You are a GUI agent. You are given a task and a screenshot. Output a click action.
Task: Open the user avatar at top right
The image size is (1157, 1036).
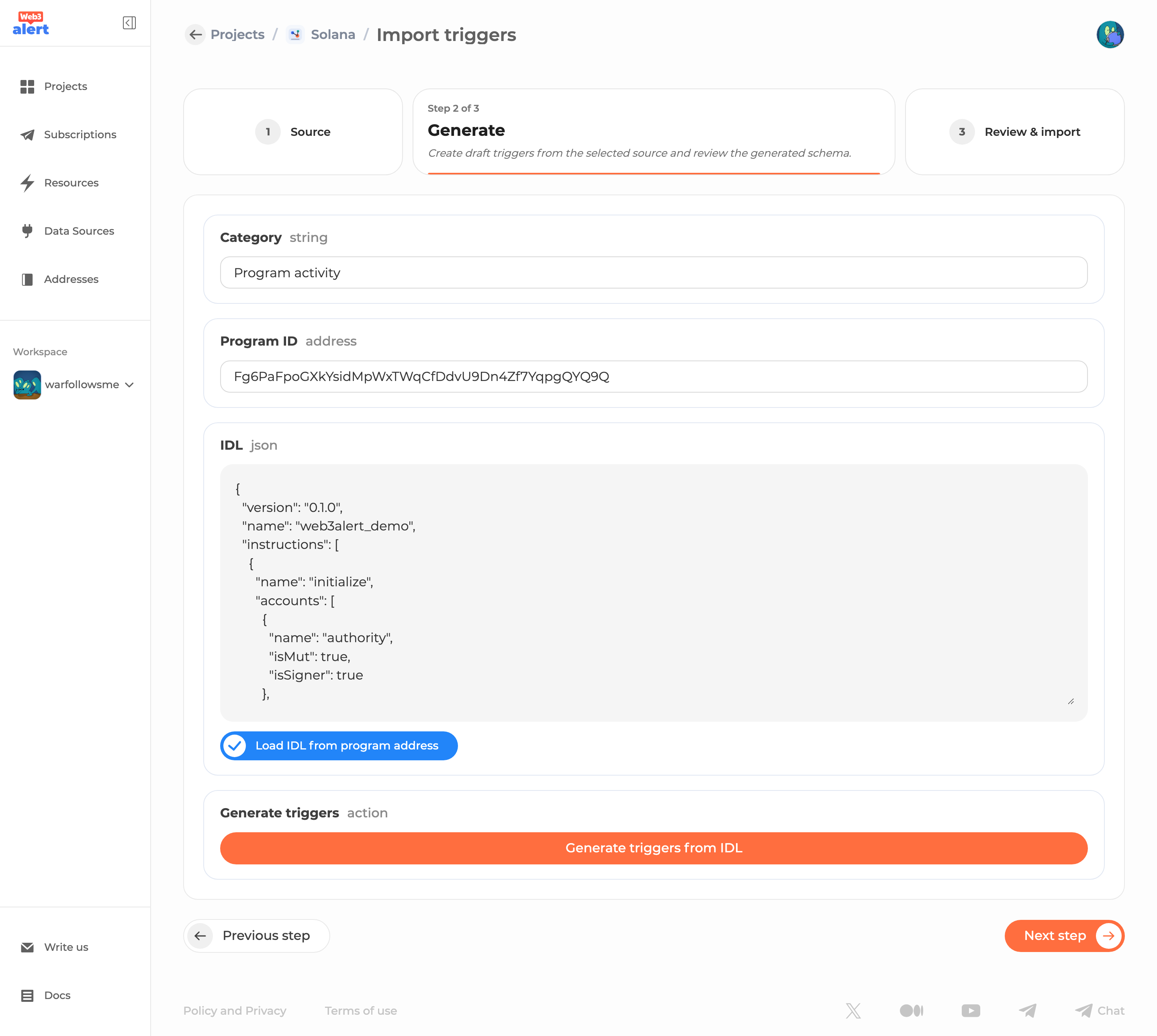click(x=1110, y=35)
